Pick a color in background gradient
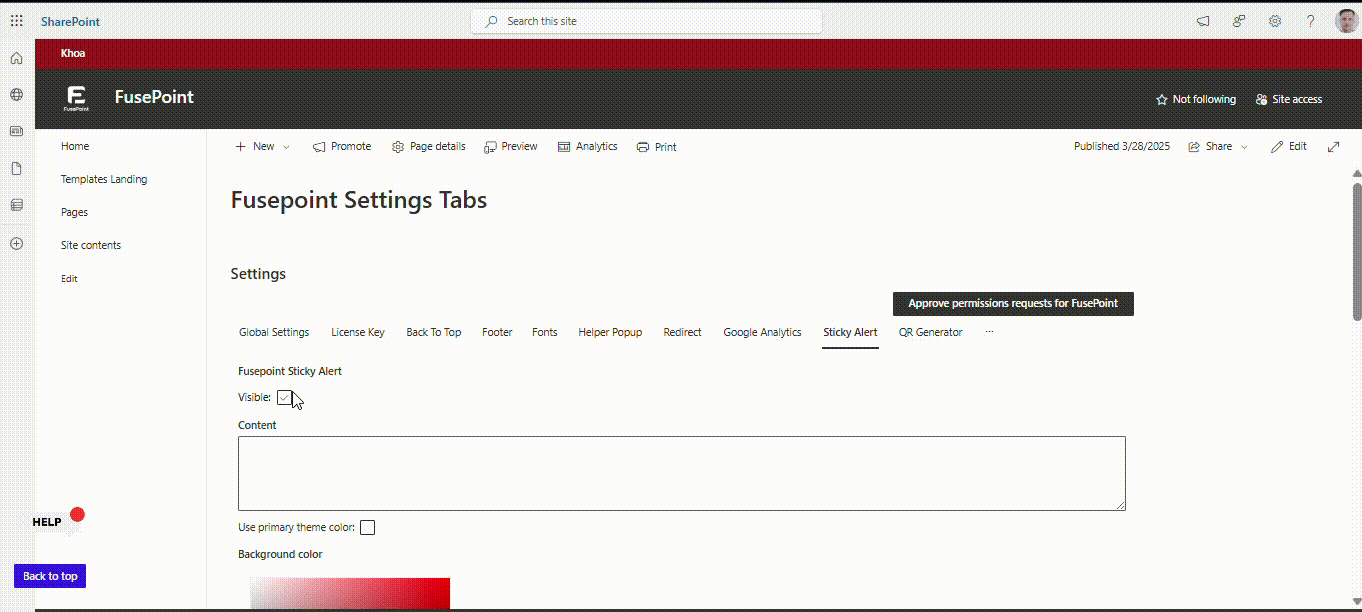Image resolution: width=1362 pixels, height=612 pixels. coord(350,594)
